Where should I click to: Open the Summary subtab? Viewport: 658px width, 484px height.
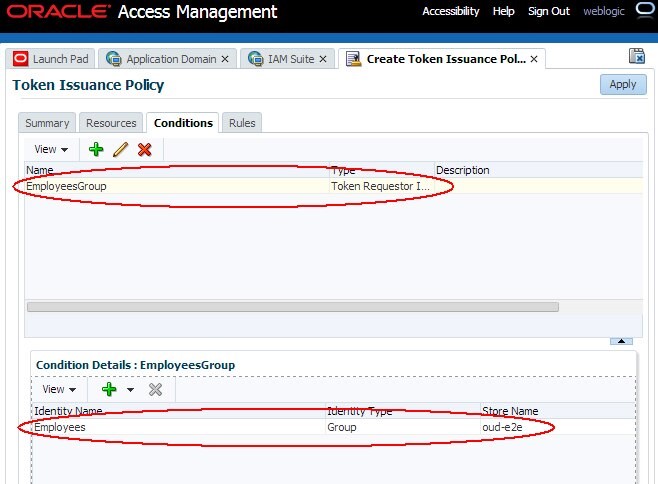click(47, 123)
